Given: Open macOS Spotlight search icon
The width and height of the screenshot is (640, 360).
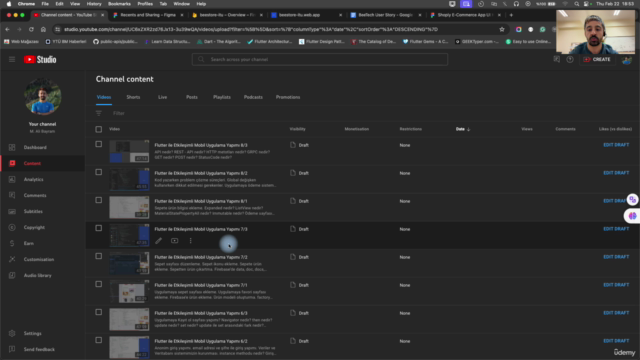Looking at the screenshot, I should 576,4.
